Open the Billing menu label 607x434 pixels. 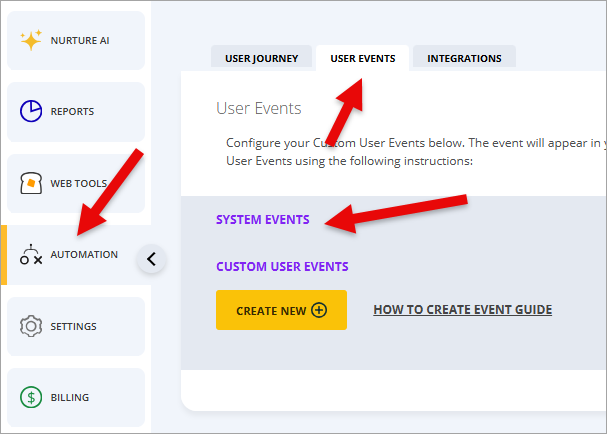tap(70, 397)
